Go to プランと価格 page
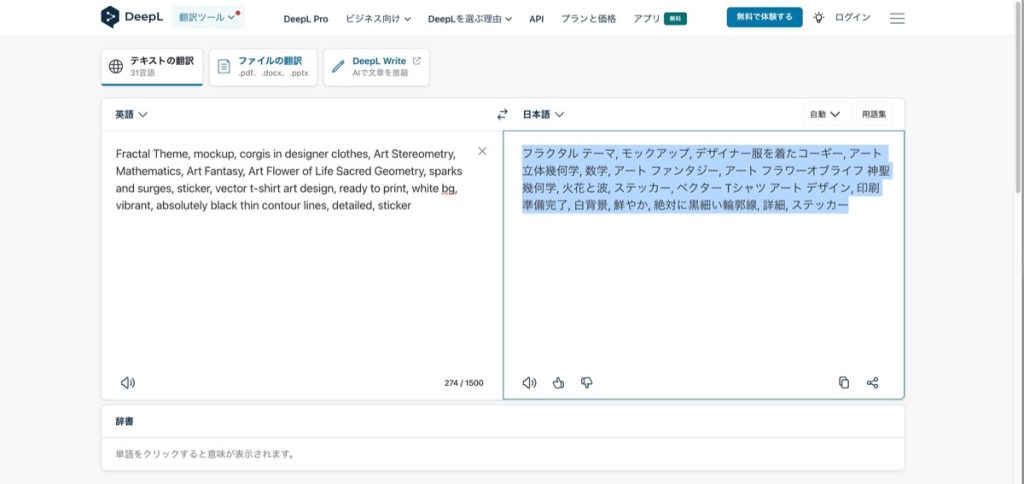 (588, 19)
